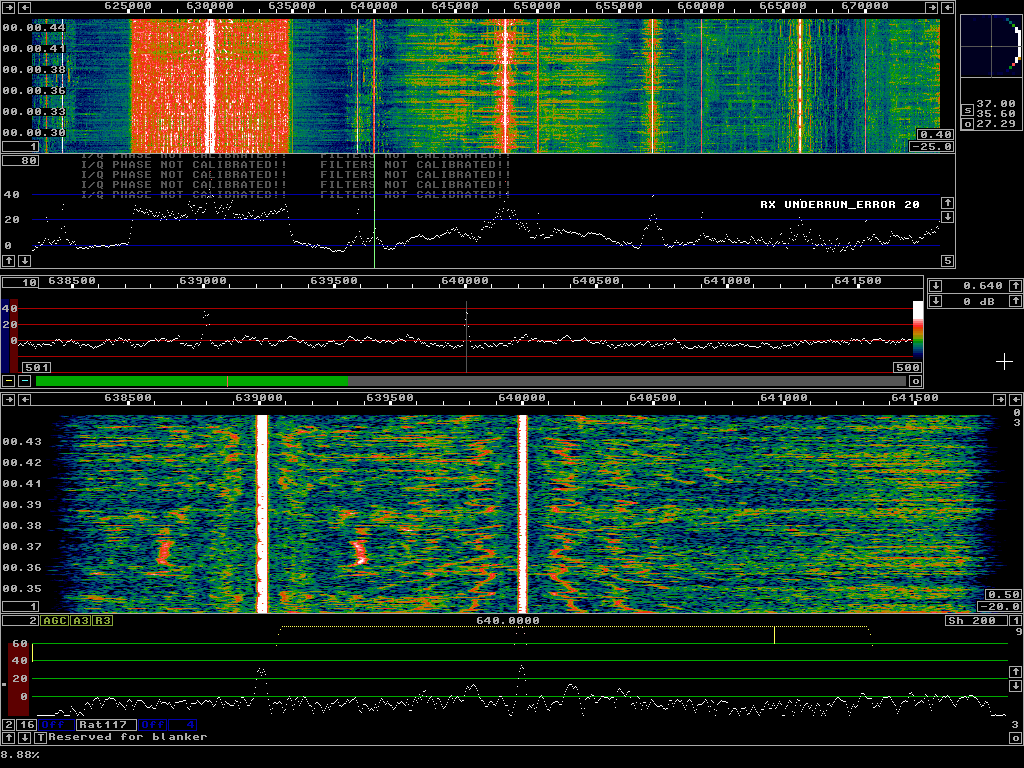
Task: Increase the 0.640 frequency value
Action: pyautogui.click(x=1016, y=285)
